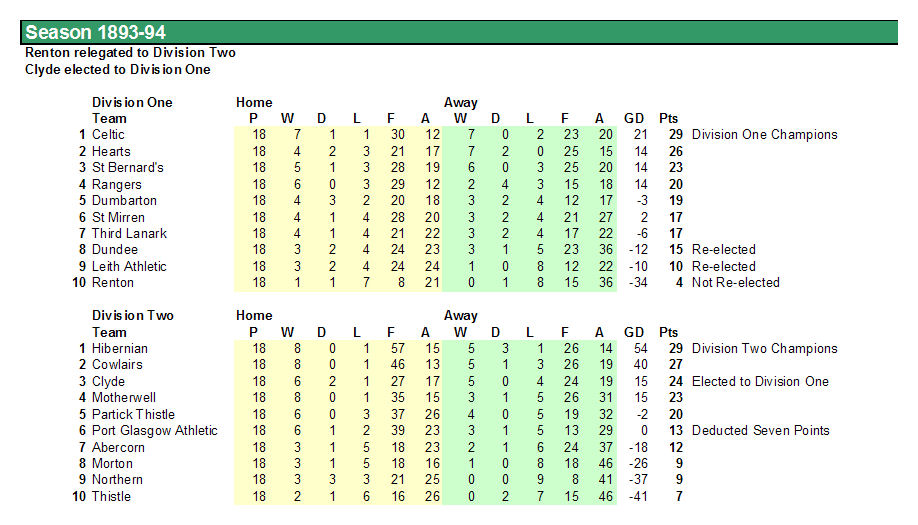Viewport: 918px width, 525px height.
Task: Select Elected to Division One note
Action: coord(761,382)
